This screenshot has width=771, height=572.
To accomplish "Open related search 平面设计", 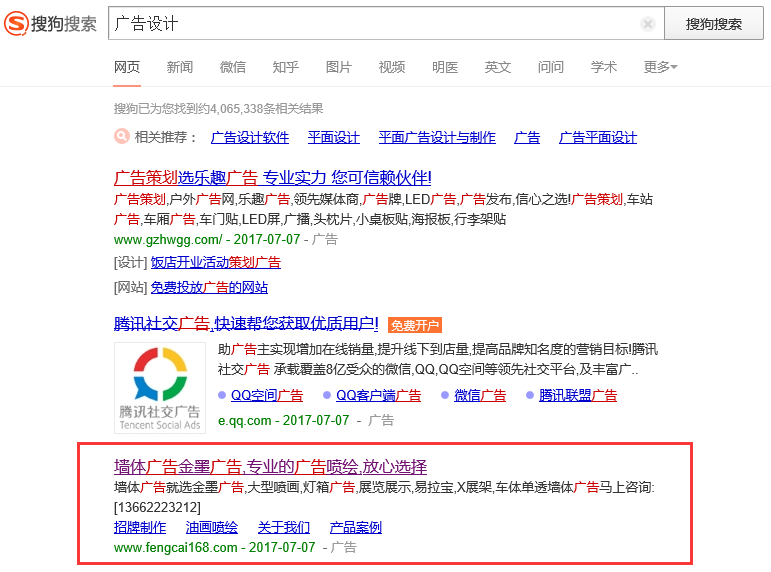I will (x=333, y=138).
